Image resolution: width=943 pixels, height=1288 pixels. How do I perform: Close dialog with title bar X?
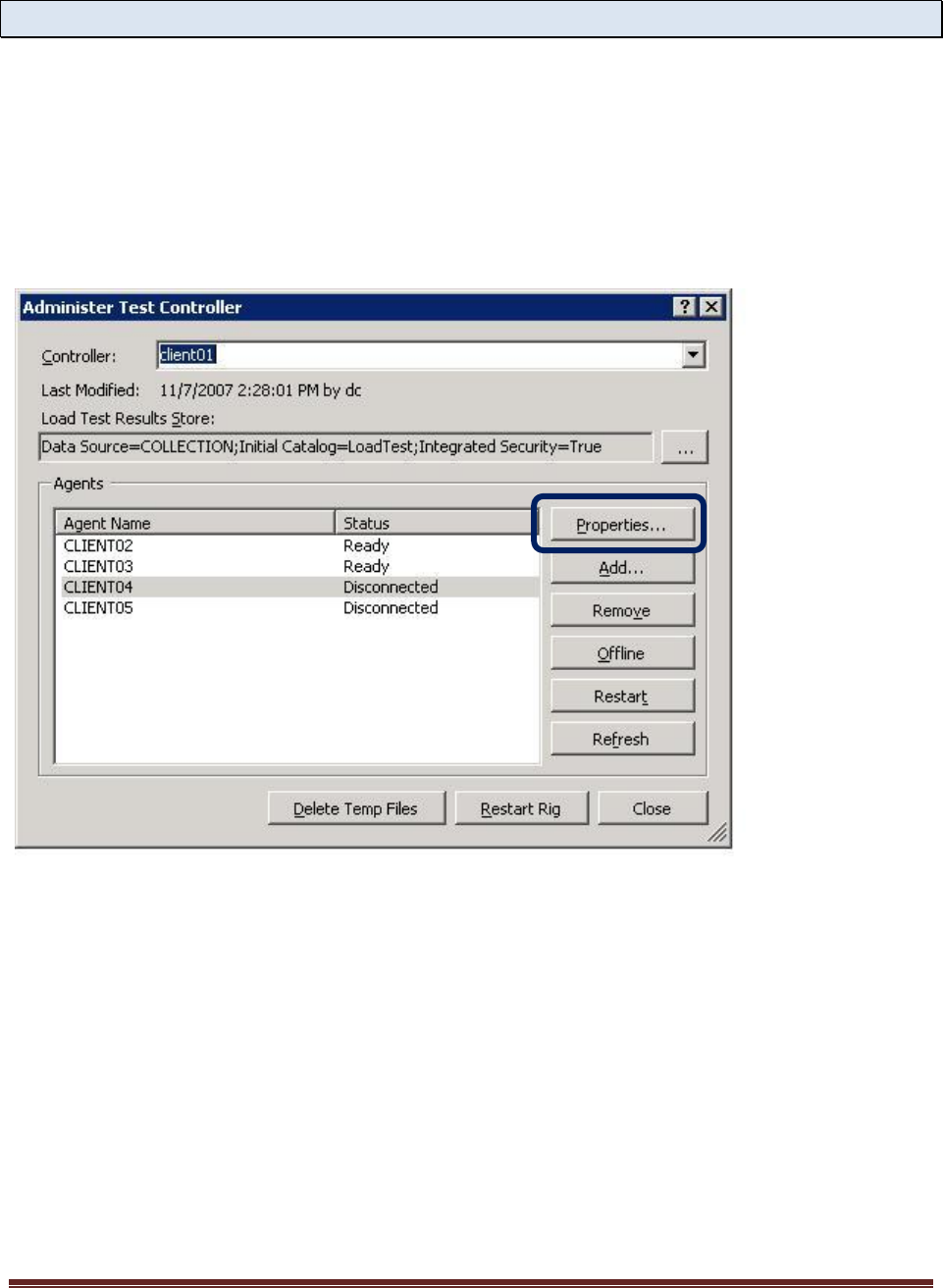click(711, 307)
